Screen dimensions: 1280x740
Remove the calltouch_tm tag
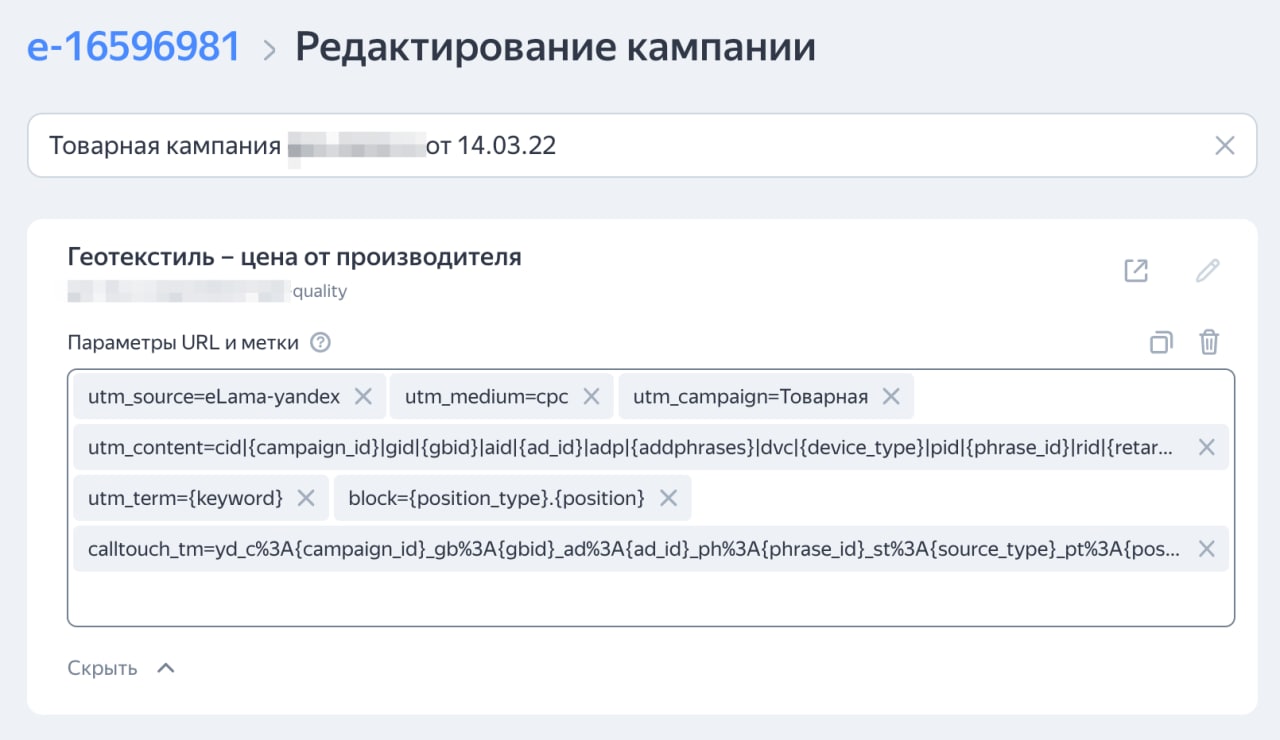(1206, 549)
